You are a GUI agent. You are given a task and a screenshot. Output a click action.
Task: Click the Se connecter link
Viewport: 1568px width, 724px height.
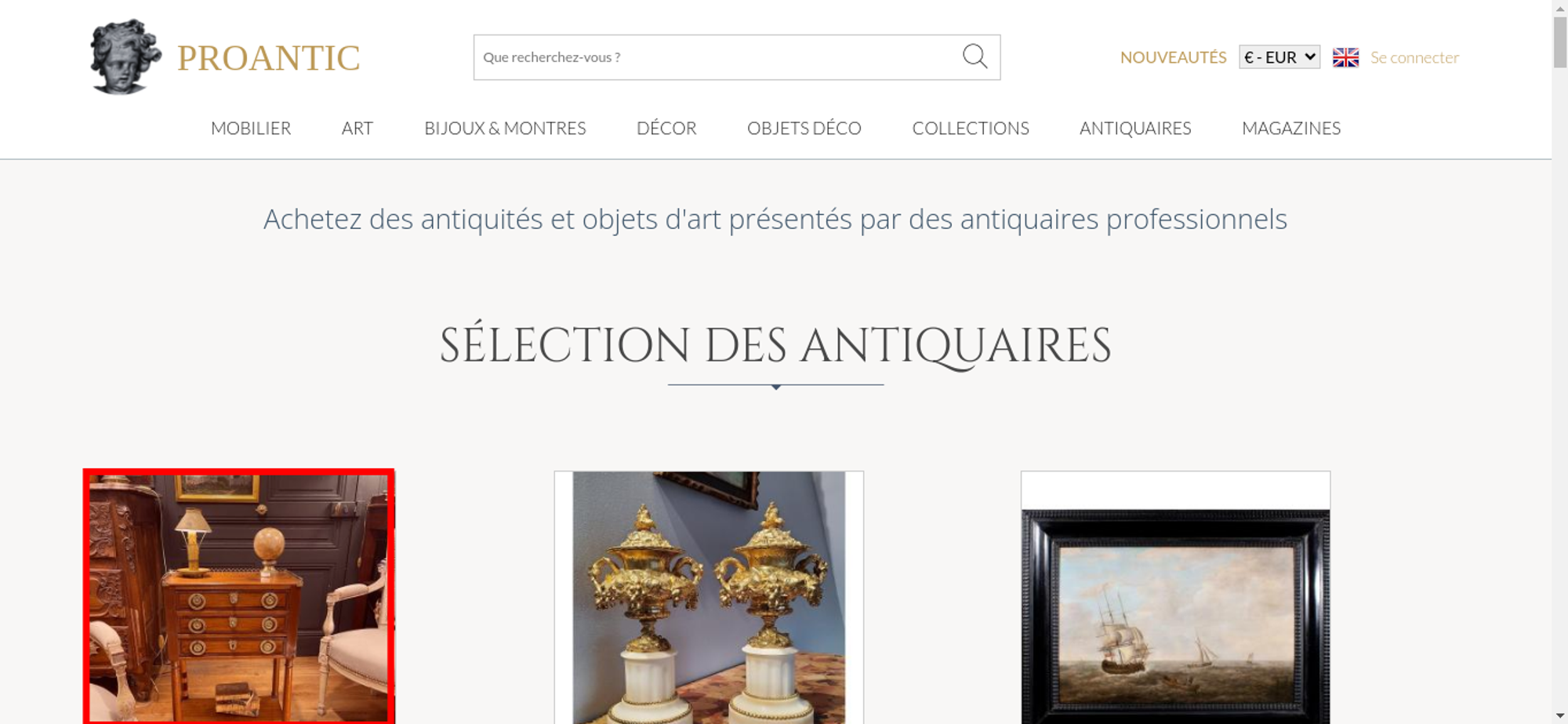pos(1414,57)
